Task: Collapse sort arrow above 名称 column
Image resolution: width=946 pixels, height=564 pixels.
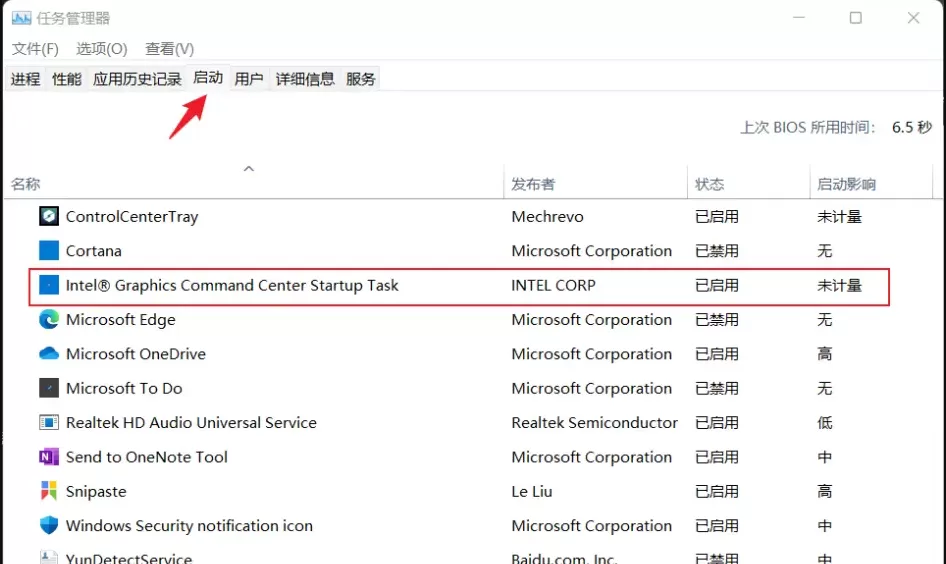Action: tap(249, 168)
